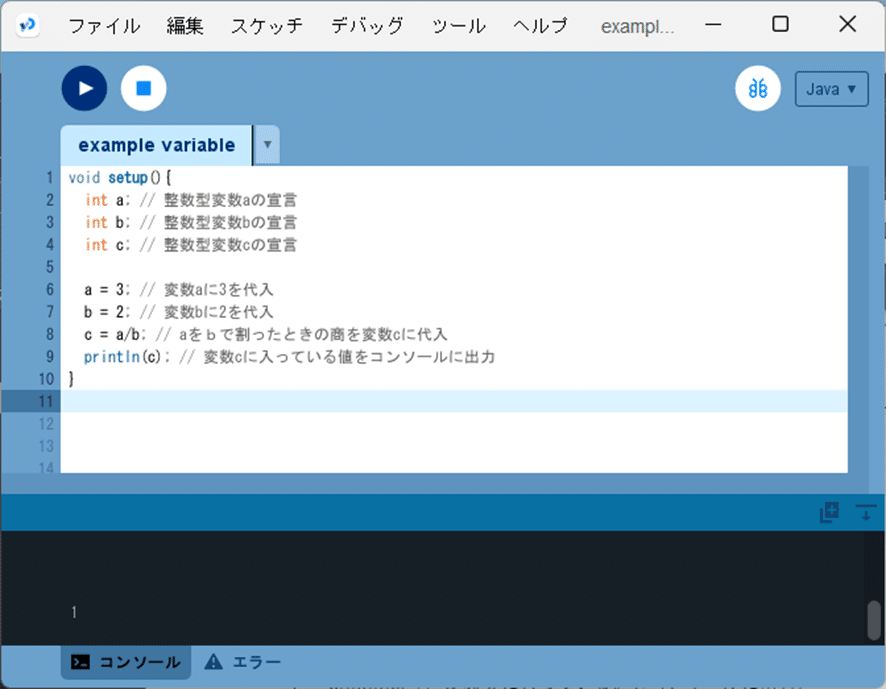Click the 'c = a/b;' code line
The width and height of the screenshot is (886, 689).
(x=266, y=334)
